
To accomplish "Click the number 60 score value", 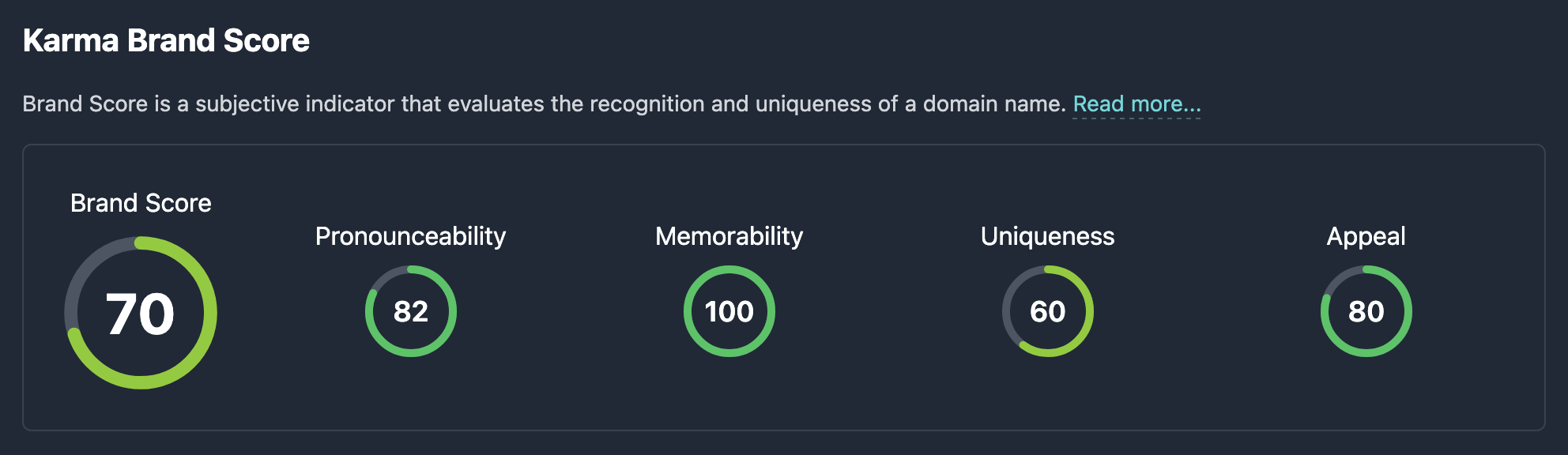I will 1048,311.
